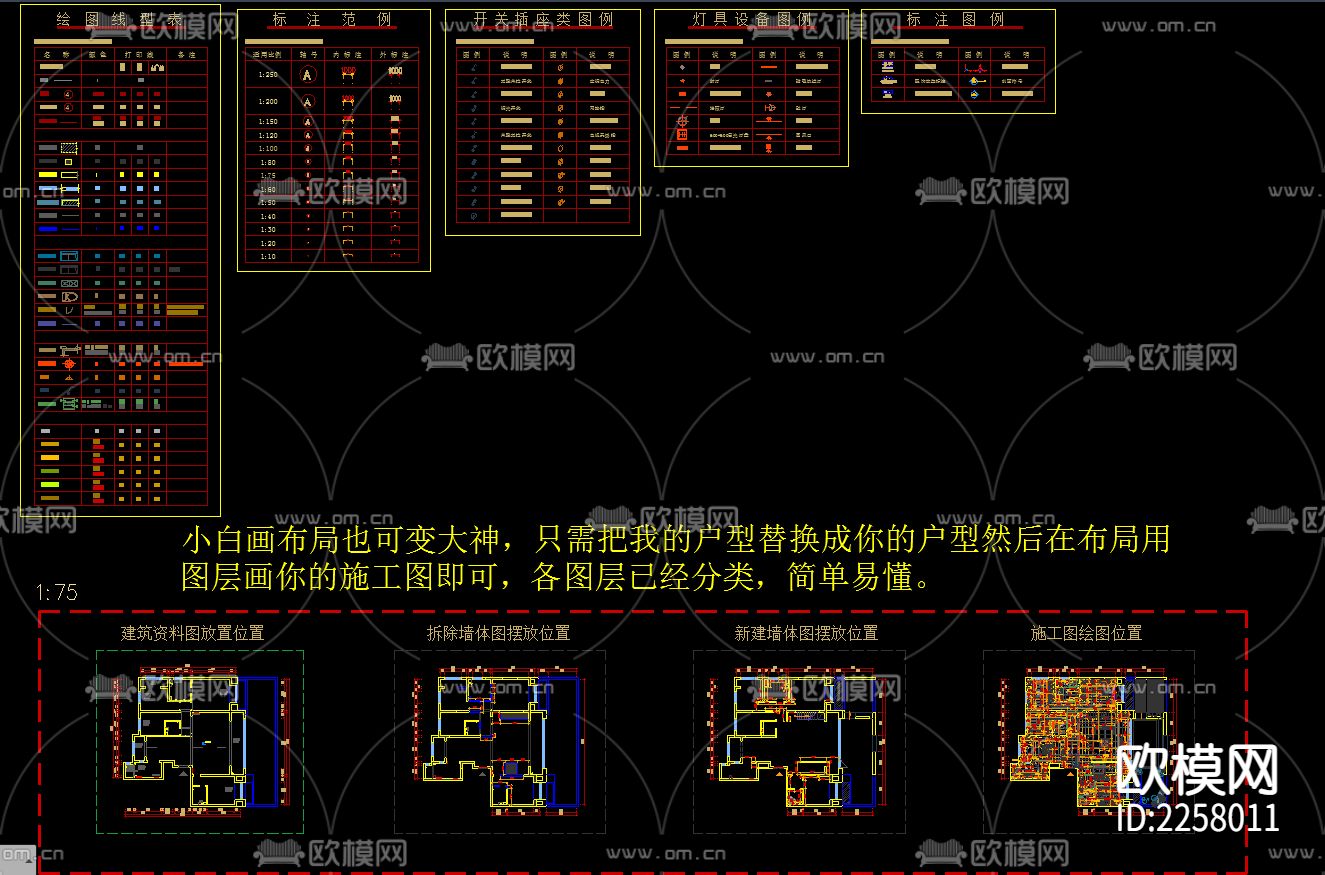Viewport: 1325px width, 875px height.
Task: Select the 600x600 grille light panel symbol
Action: tap(682, 135)
